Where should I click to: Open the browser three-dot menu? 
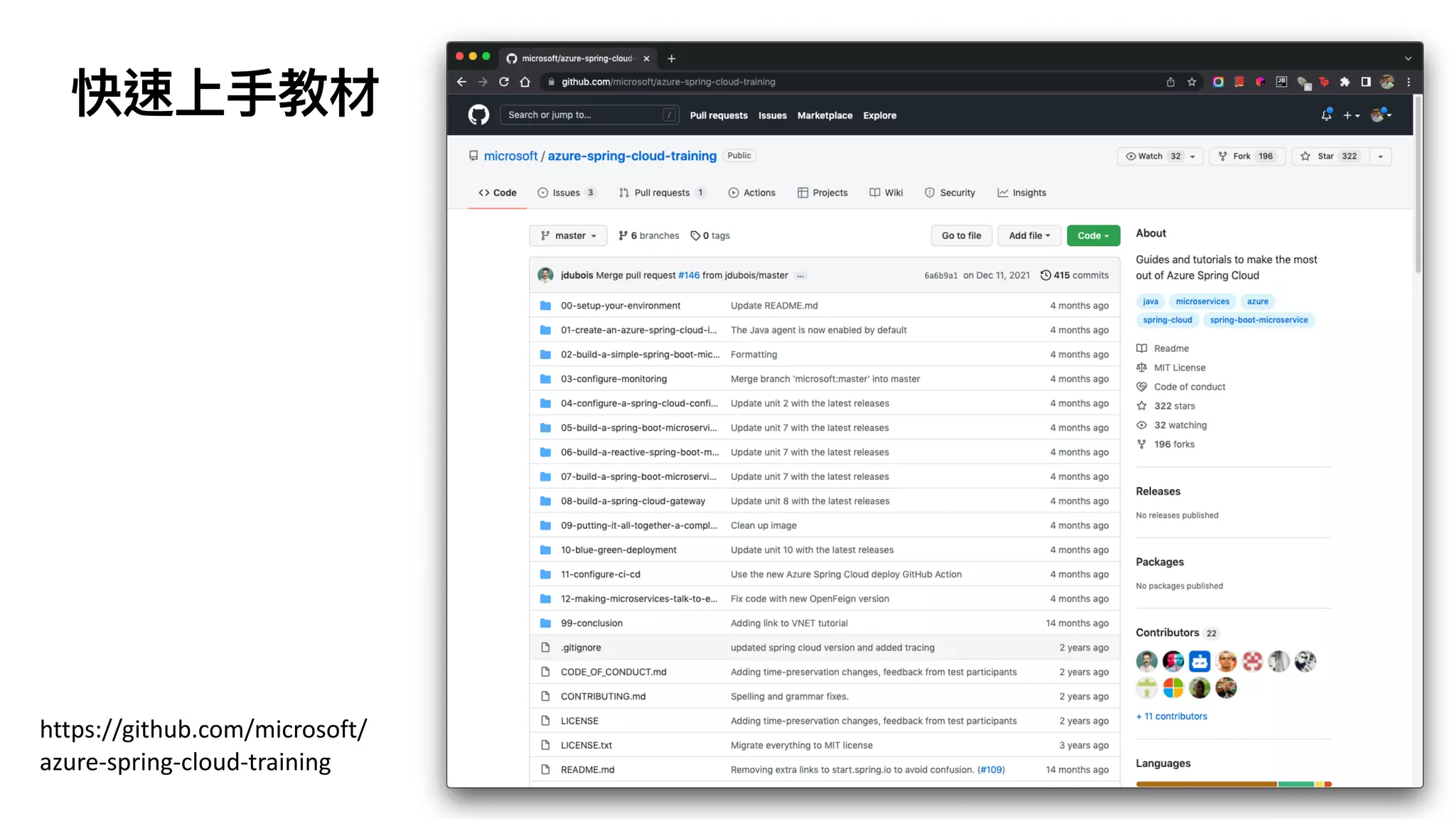pyautogui.click(x=1408, y=82)
